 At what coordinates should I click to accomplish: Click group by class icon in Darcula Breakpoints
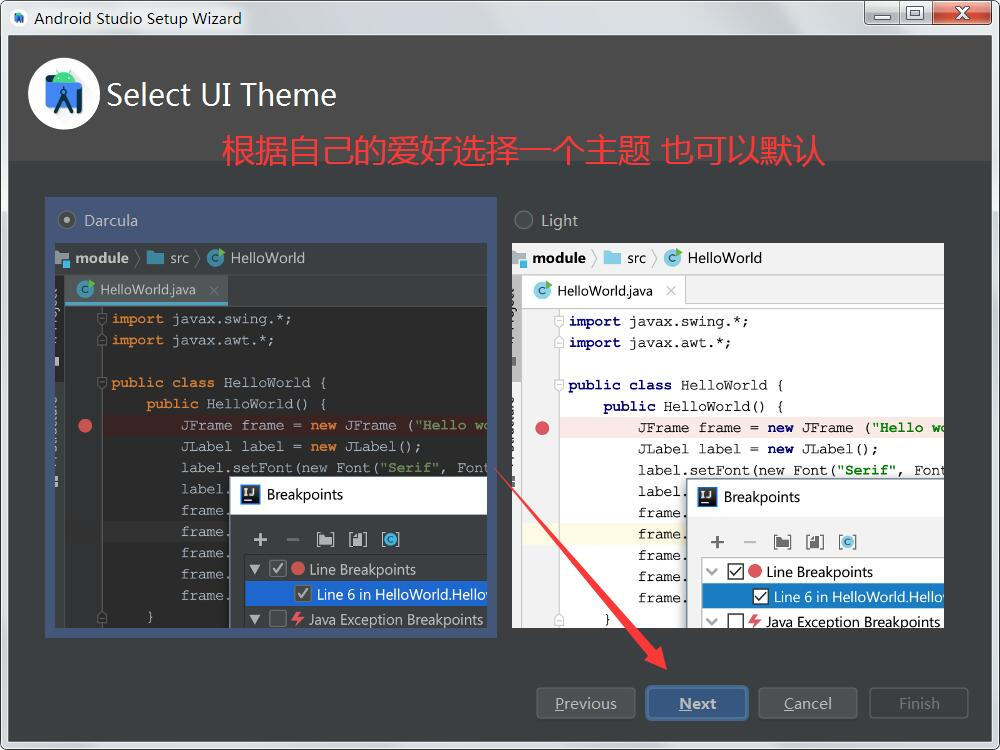pyautogui.click(x=390, y=540)
